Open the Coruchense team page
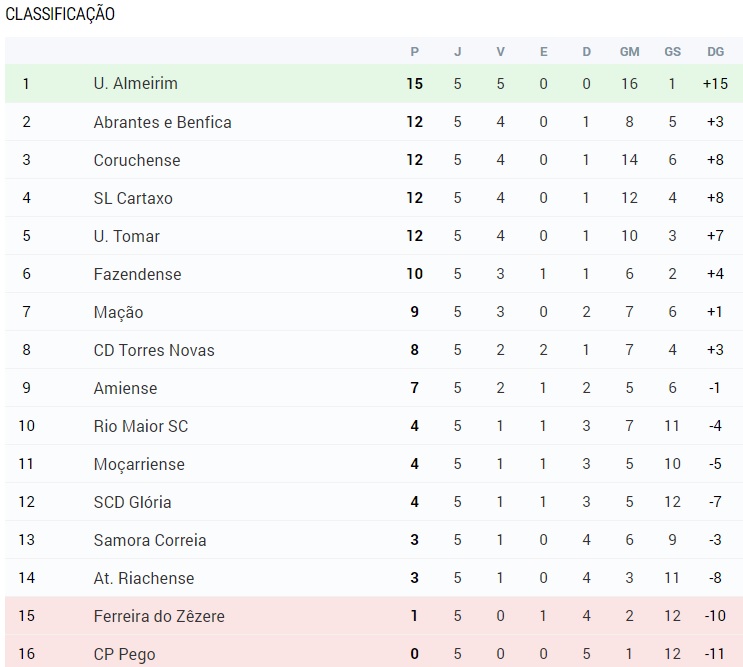This screenshot has height=667, width=743. 137,160
